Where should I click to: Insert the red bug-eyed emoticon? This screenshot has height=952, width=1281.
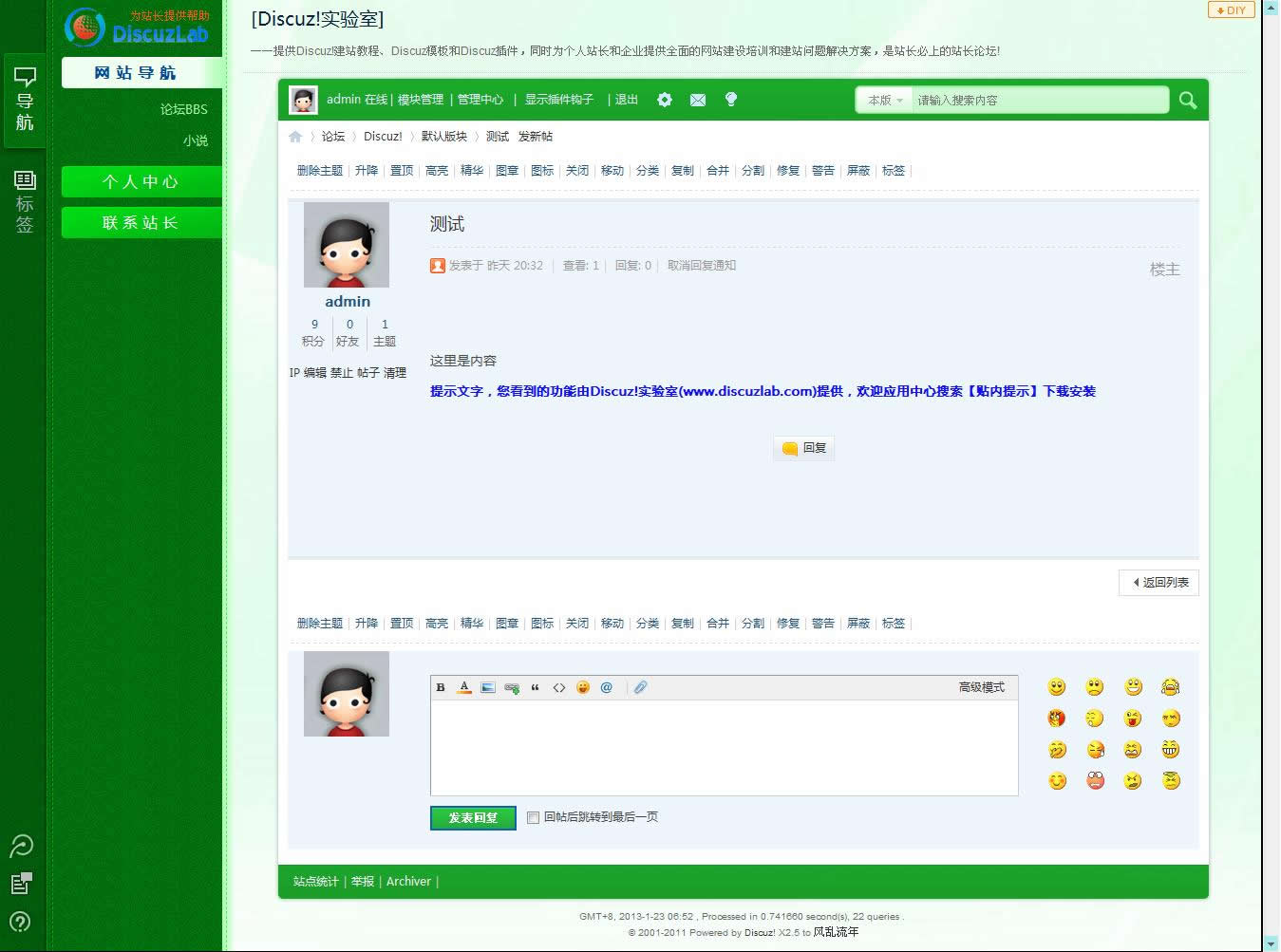(x=1096, y=780)
